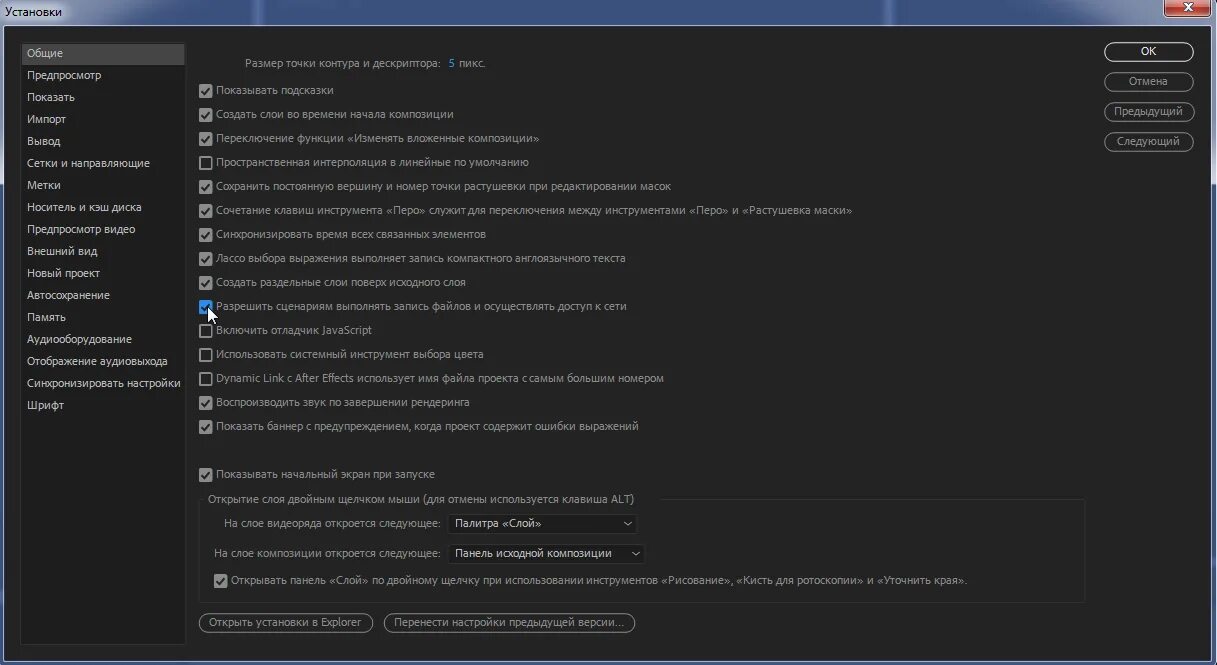Select the «Общие» category
1217x665 pixels.
pos(103,53)
